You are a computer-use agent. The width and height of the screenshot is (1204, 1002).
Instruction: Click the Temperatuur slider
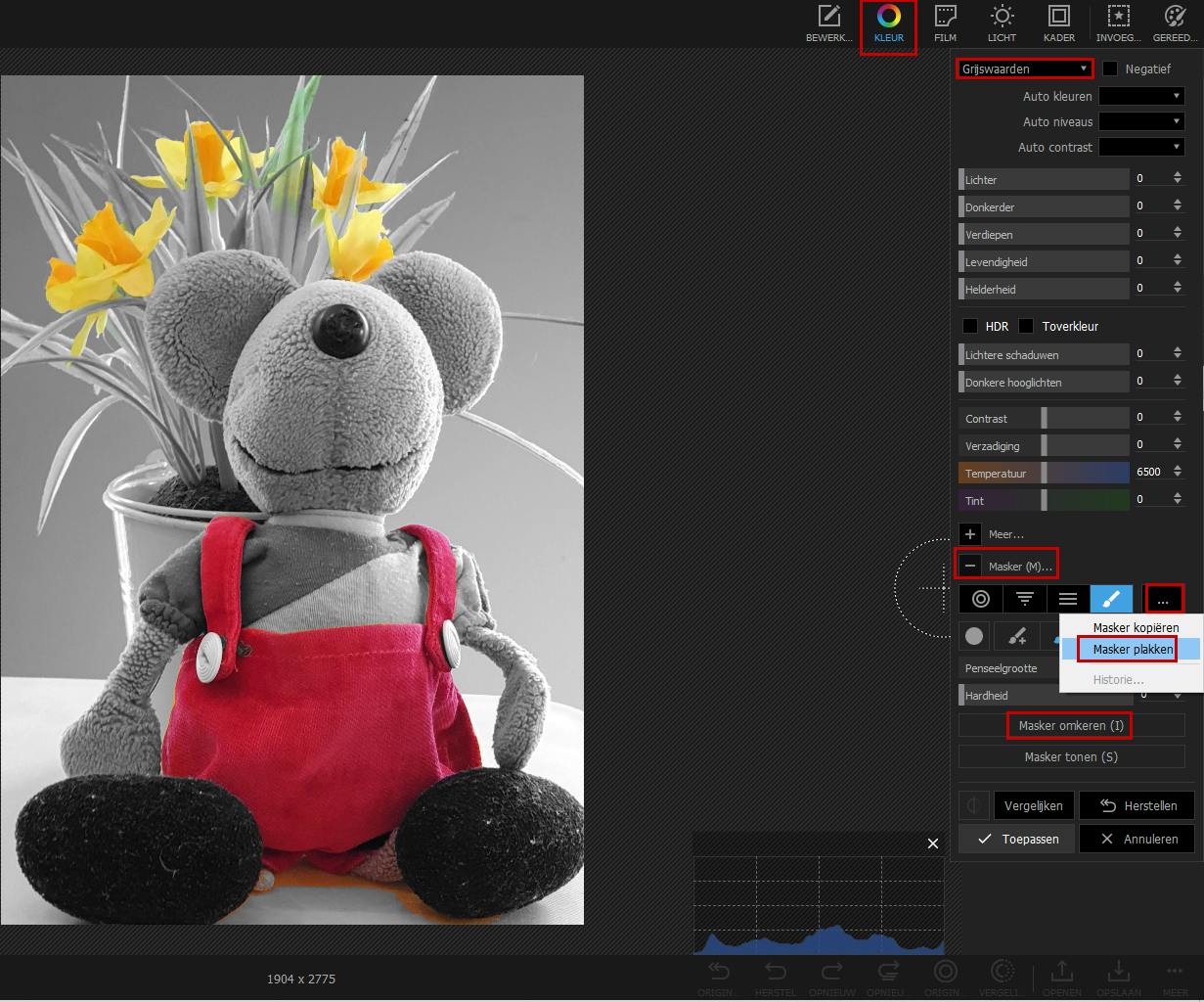point(1044,473)
